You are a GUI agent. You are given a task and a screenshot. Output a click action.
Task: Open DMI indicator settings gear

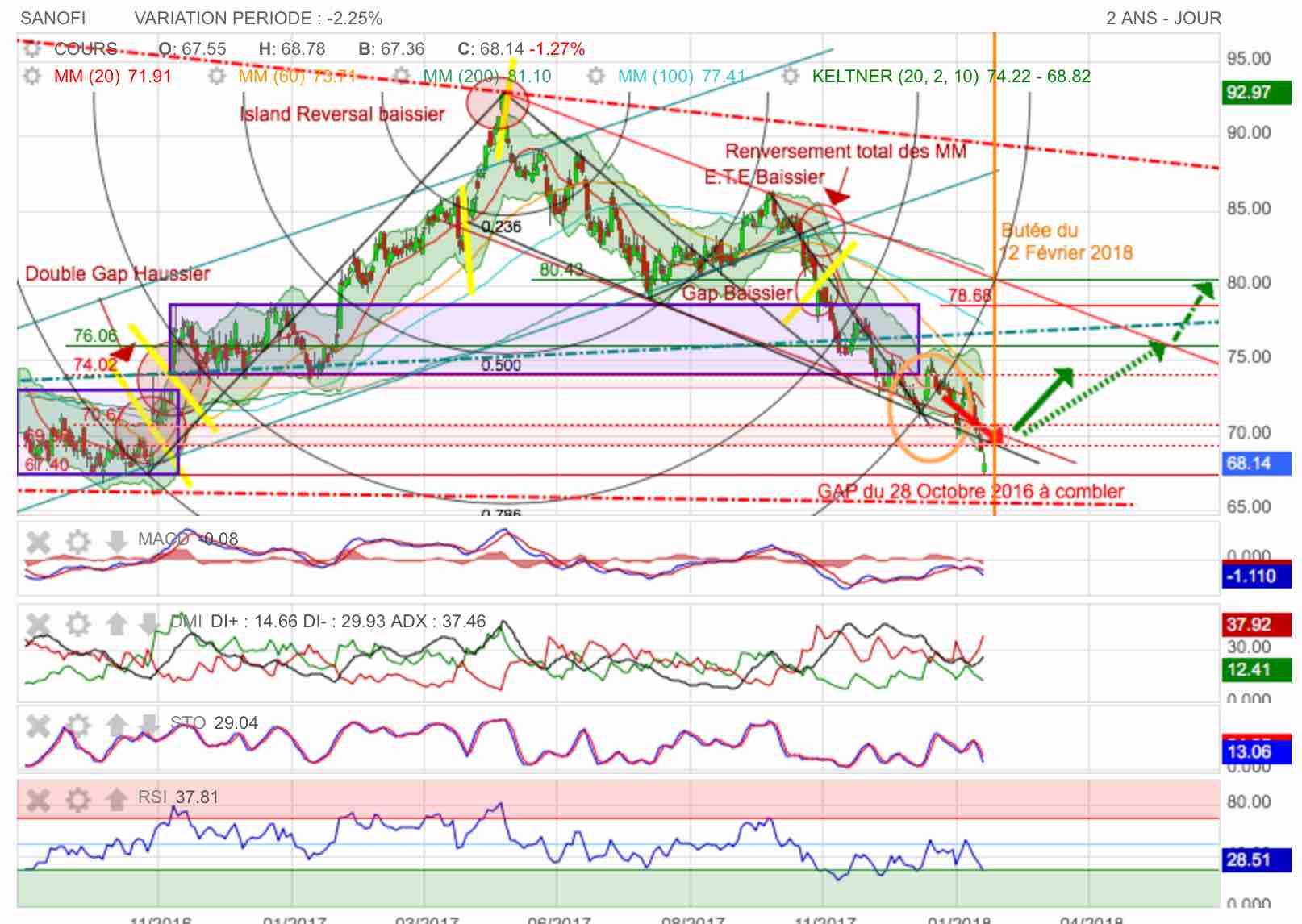(x=78, y=623)
